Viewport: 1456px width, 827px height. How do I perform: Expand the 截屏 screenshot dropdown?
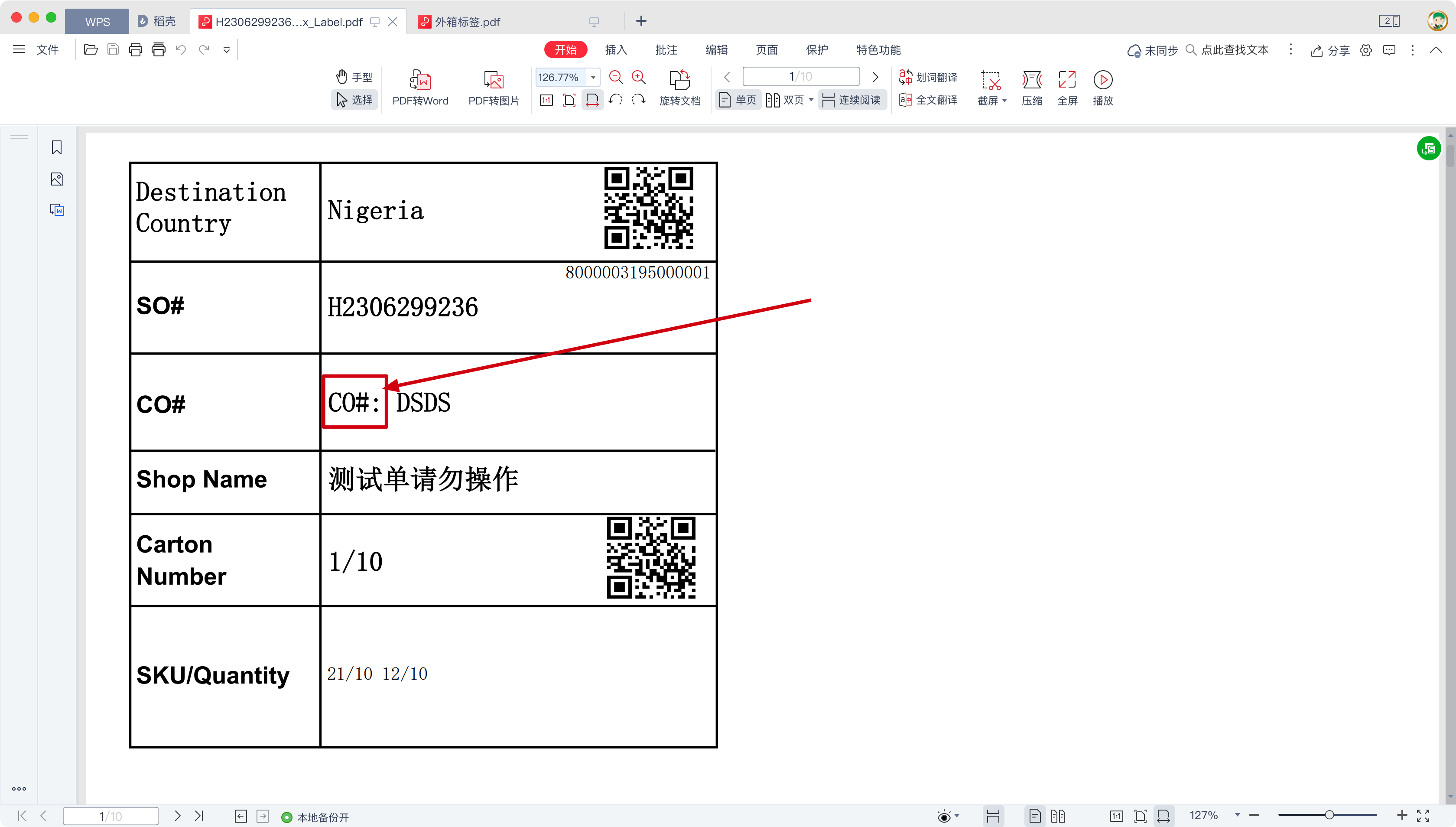point(1004,101)
